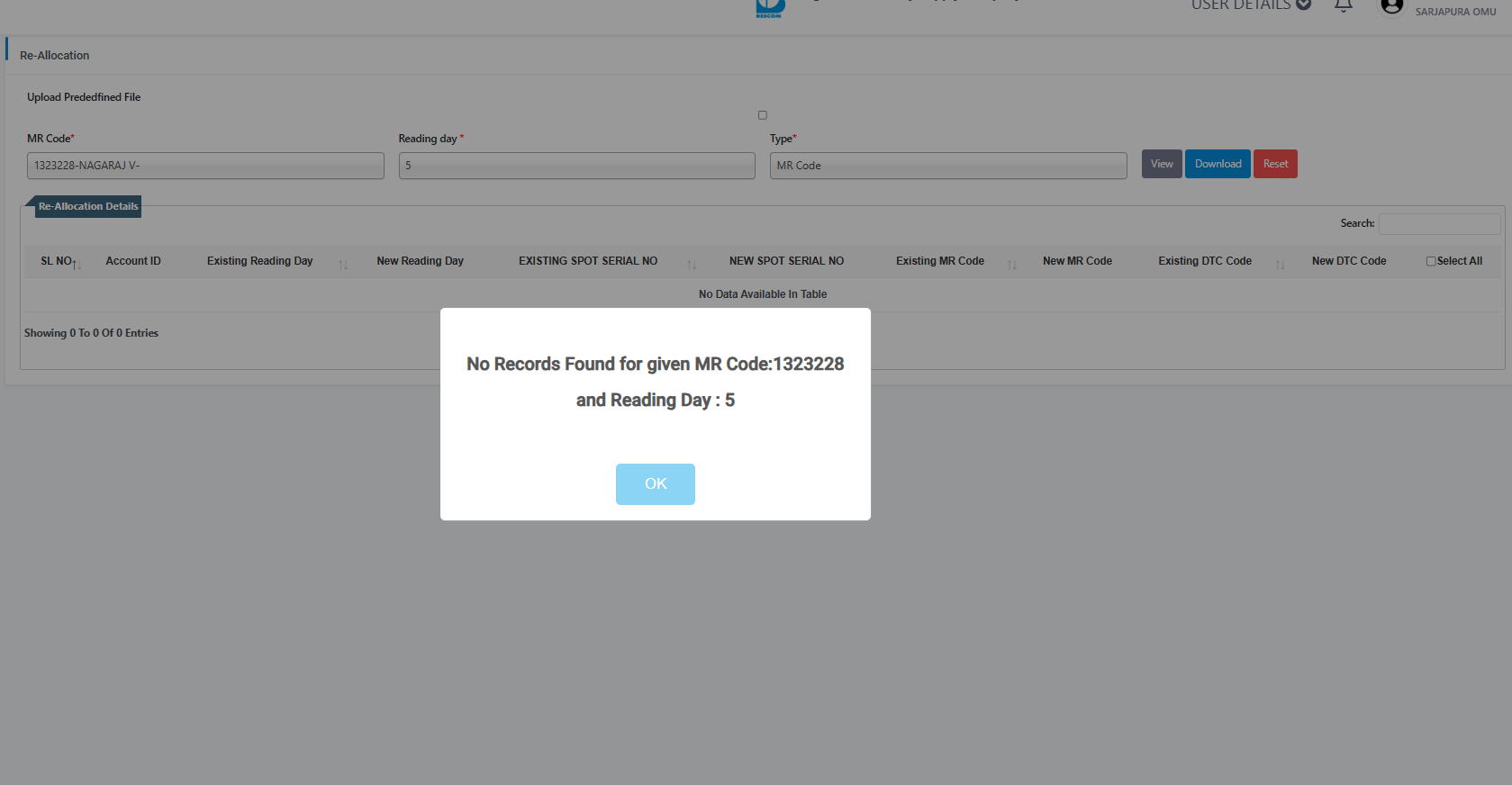Click OK in the no records dialog
Image resolution: width=1512 pixels, height=785 pixels.
click(x=655, y=484)
